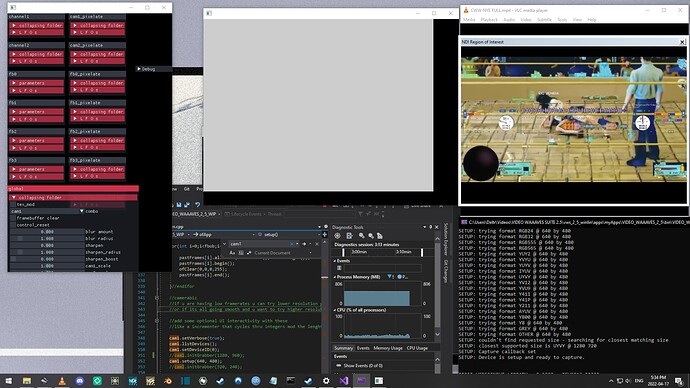Open VLC media player from the taskbar

(62, 381)
